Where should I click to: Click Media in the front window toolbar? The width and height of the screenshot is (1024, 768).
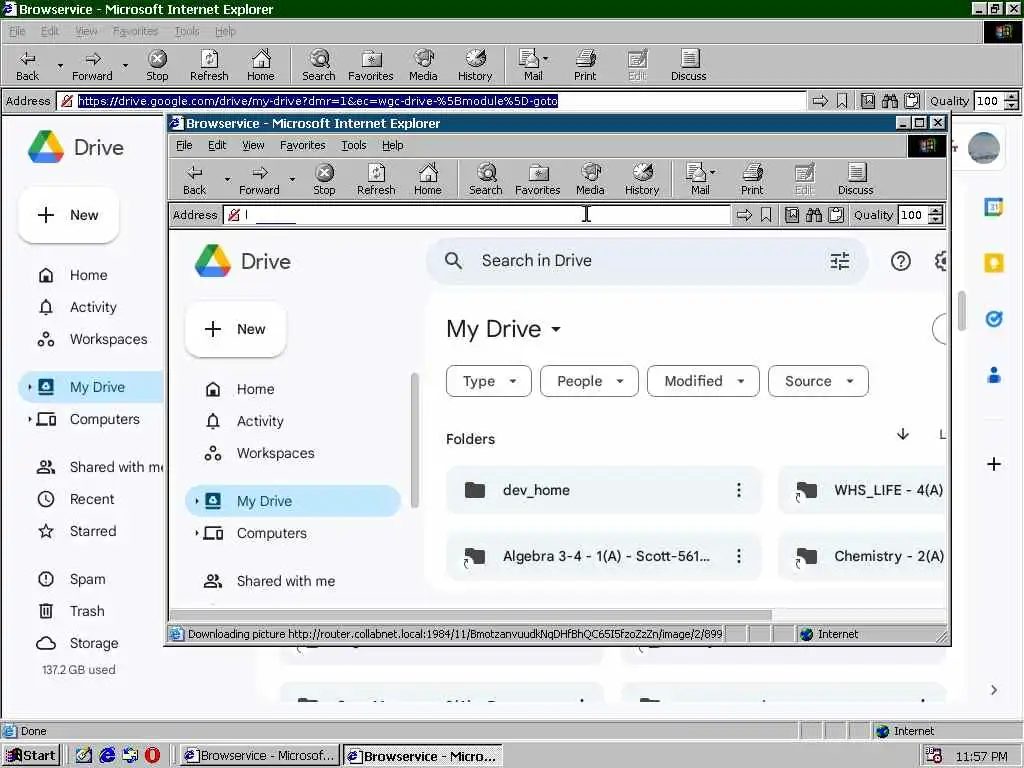click(x=590, y=180)
